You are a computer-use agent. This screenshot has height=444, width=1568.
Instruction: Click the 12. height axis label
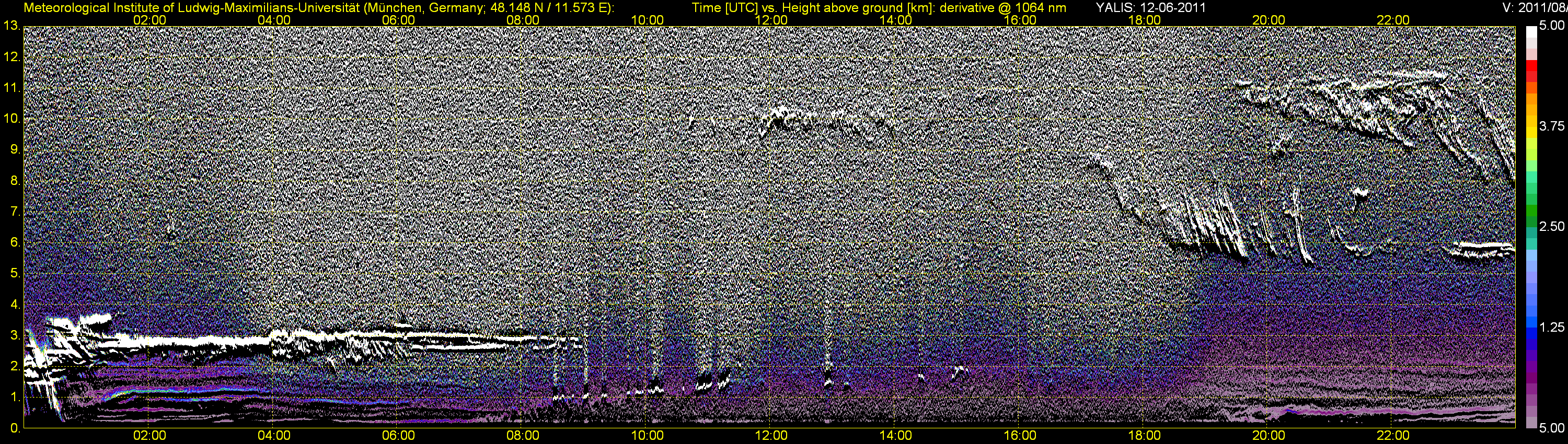point(12,57)
